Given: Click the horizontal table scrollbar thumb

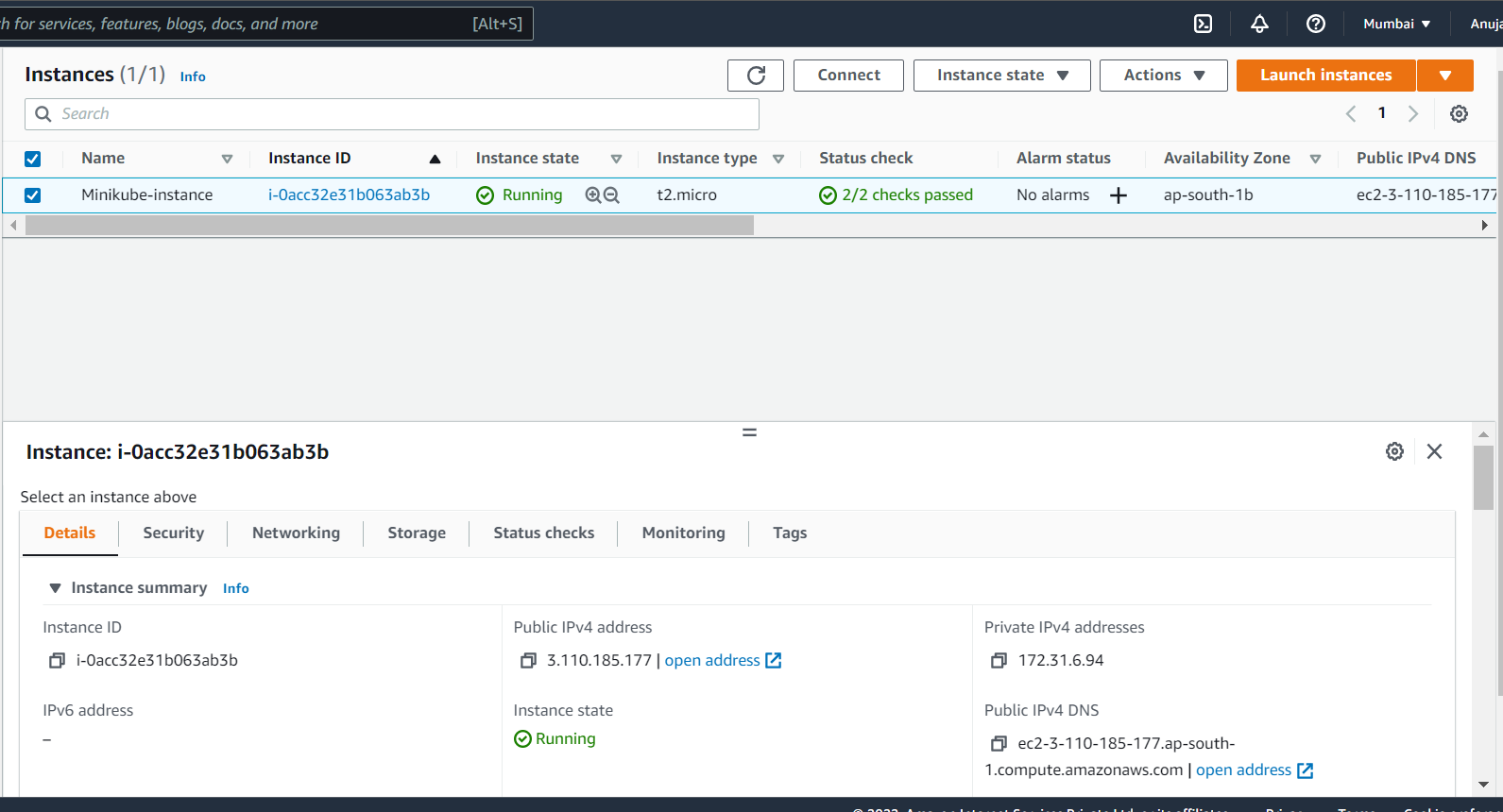Looking at the screenshot, I should coord(389,226).
